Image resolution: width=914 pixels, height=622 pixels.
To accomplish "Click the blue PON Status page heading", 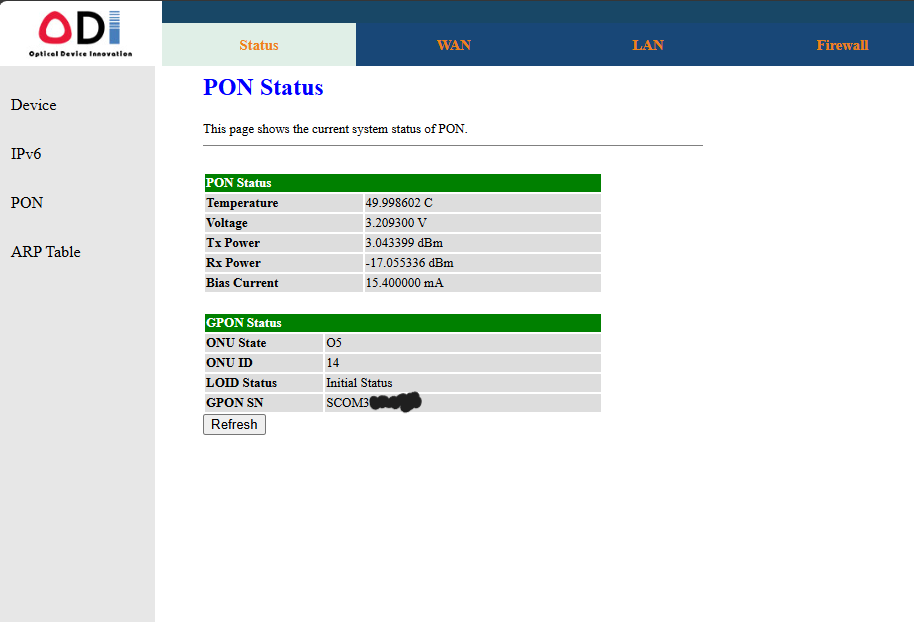I will point(263,88).
